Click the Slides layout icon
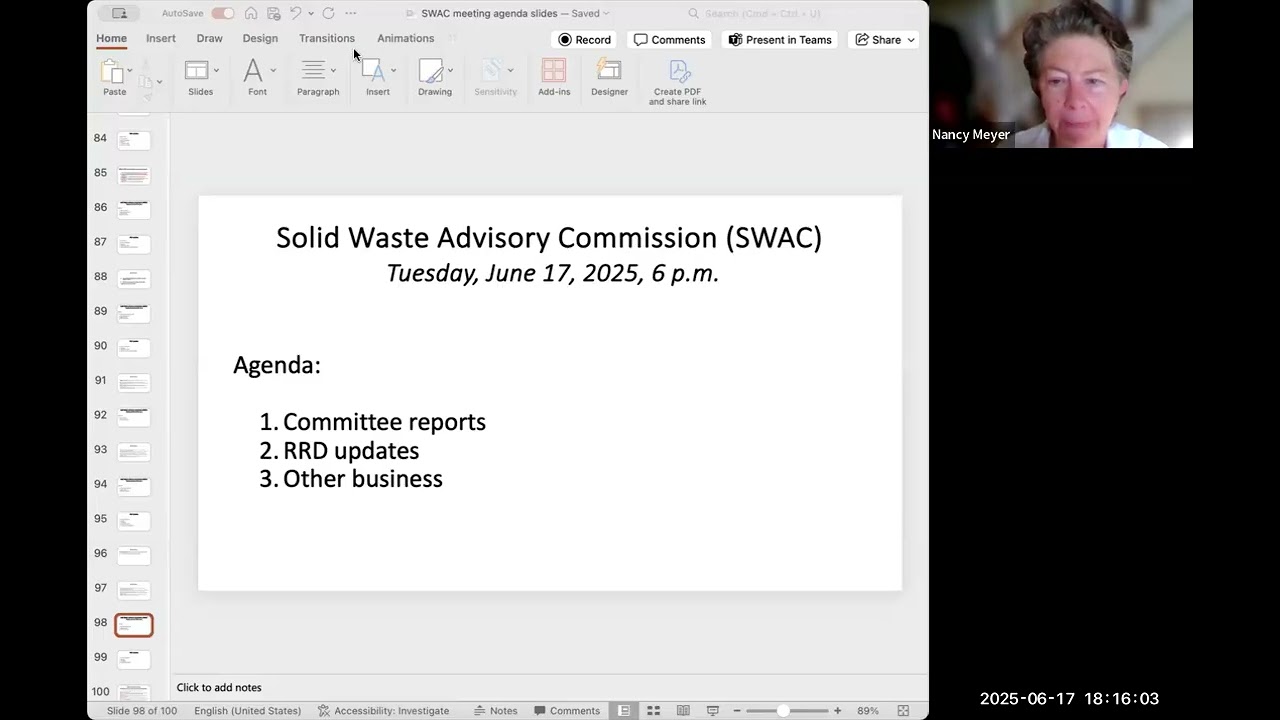The width and height of the screenshot is (1280, 720). coord(196,70)
